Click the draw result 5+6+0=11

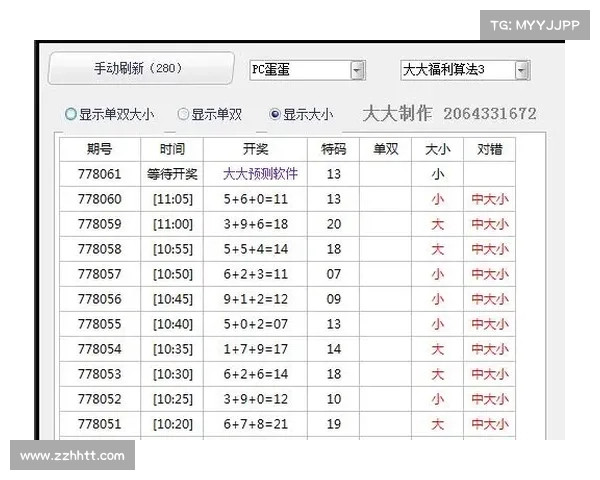pos(255,199)
